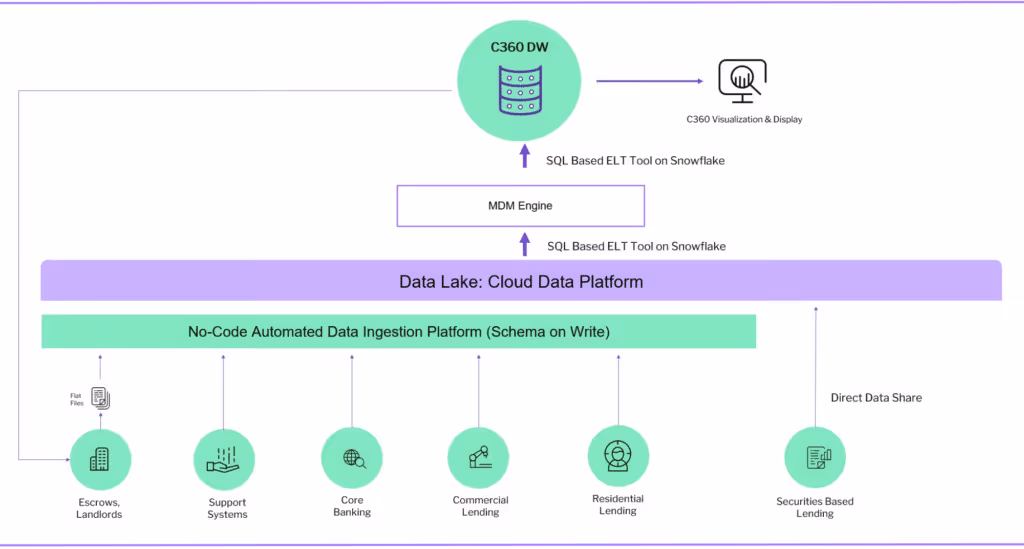Image resolution: width=1024 pixels, height=549 pixels.
Task: Select the 'Direct Data Share' label
Action: tap(876, 398)
